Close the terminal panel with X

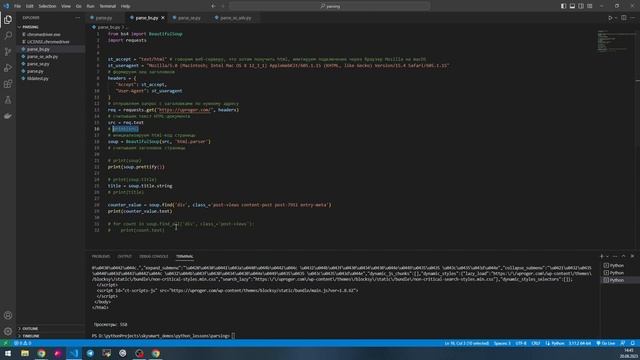(632, 256)
